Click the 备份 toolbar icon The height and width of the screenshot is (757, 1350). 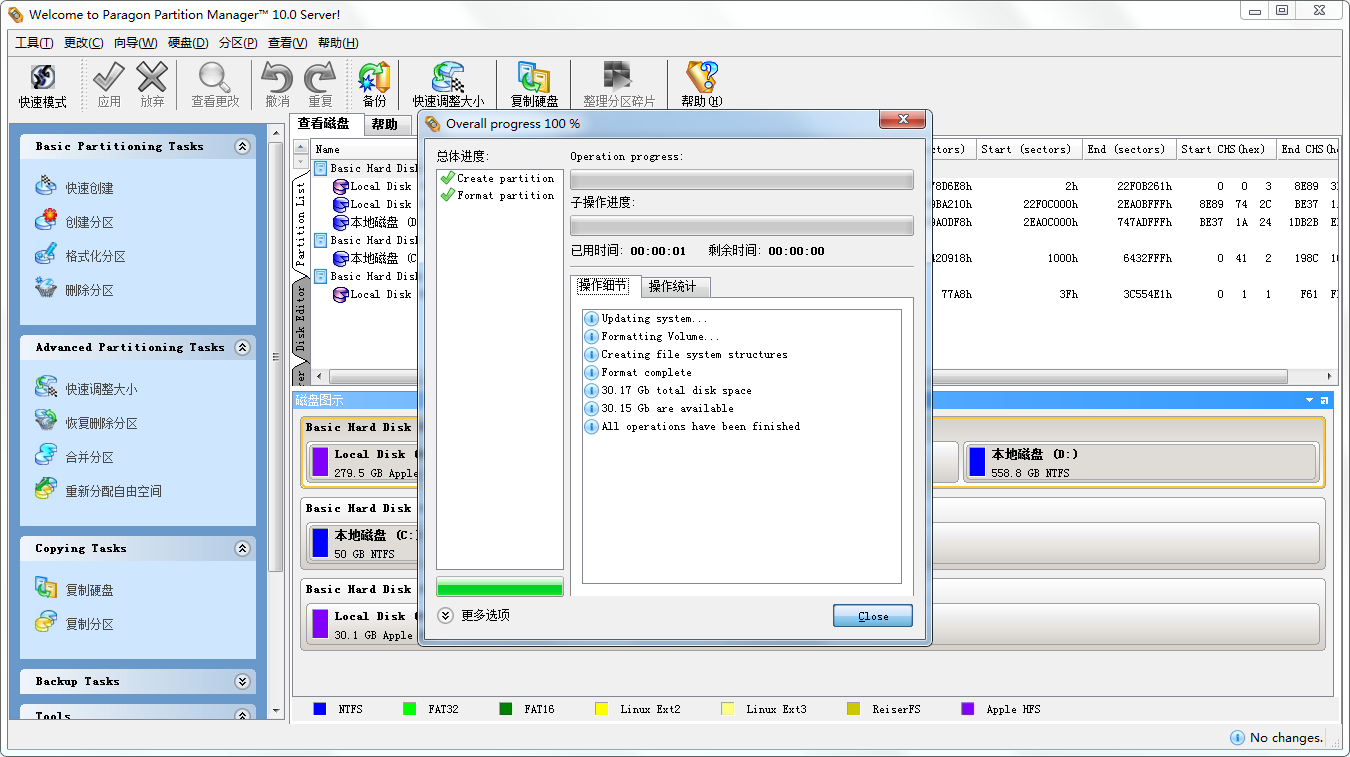click(x=374, y=77)
